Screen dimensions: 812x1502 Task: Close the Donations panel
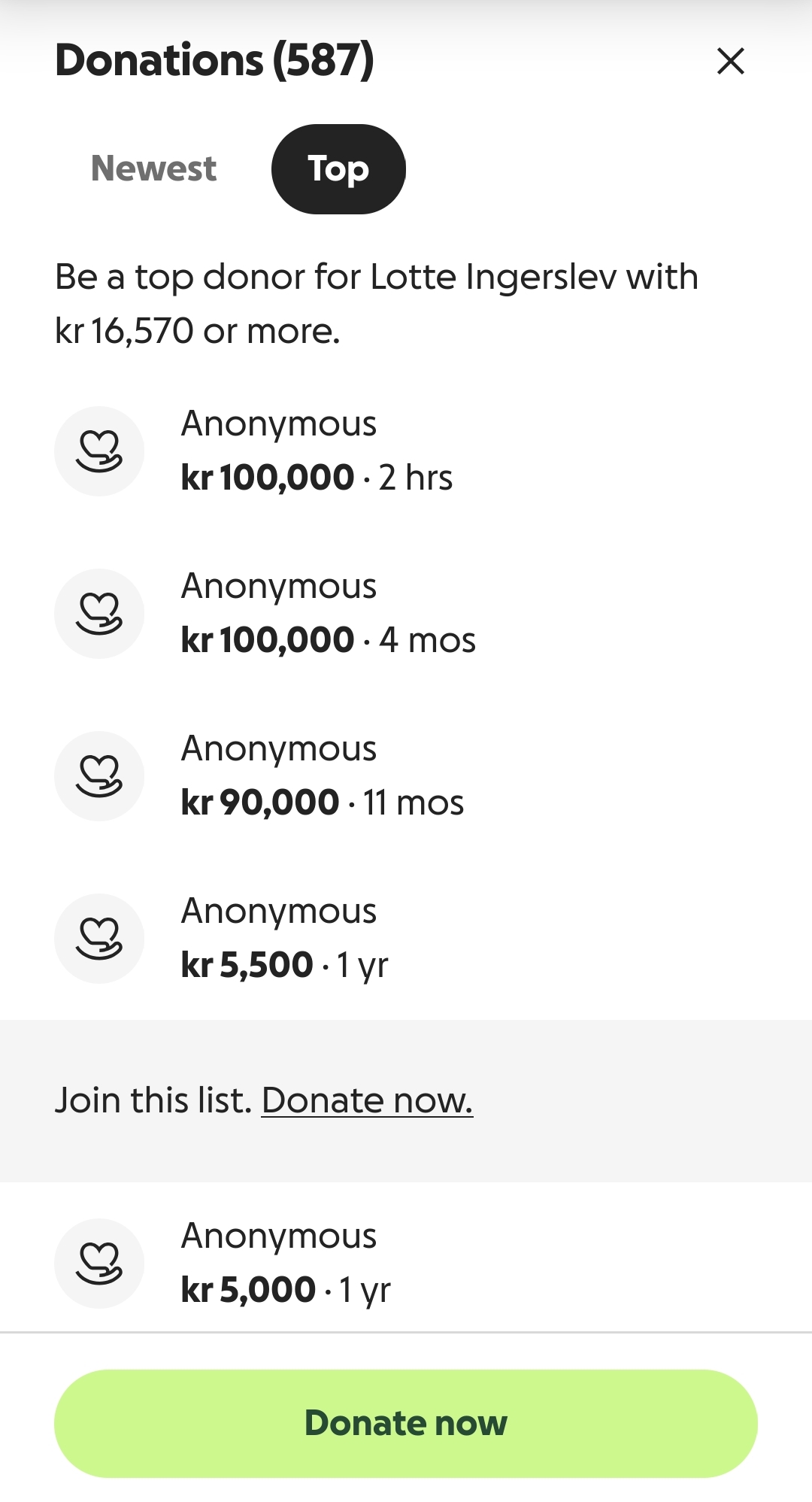coord(730,61)
